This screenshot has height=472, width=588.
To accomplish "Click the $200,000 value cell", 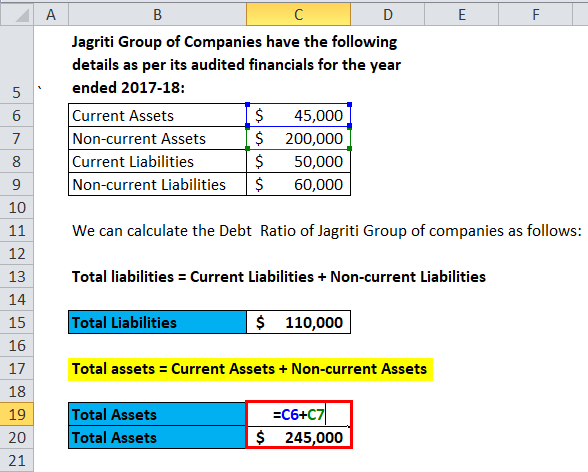I will pos(298,138).
